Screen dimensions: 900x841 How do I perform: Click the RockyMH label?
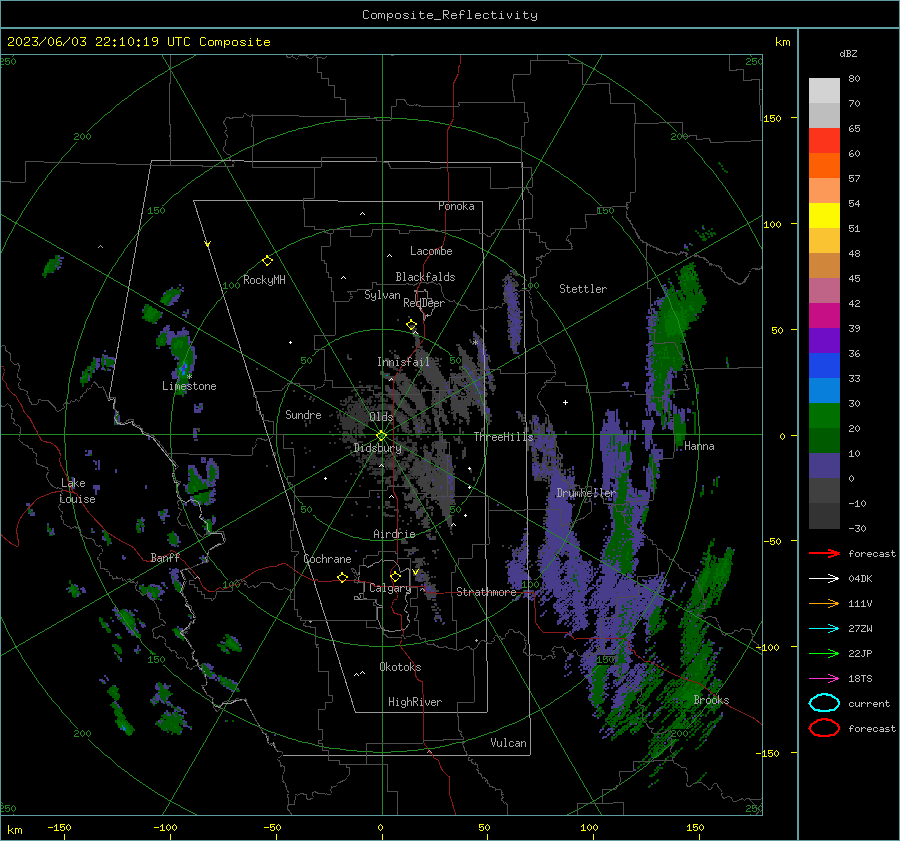(264, 280)
